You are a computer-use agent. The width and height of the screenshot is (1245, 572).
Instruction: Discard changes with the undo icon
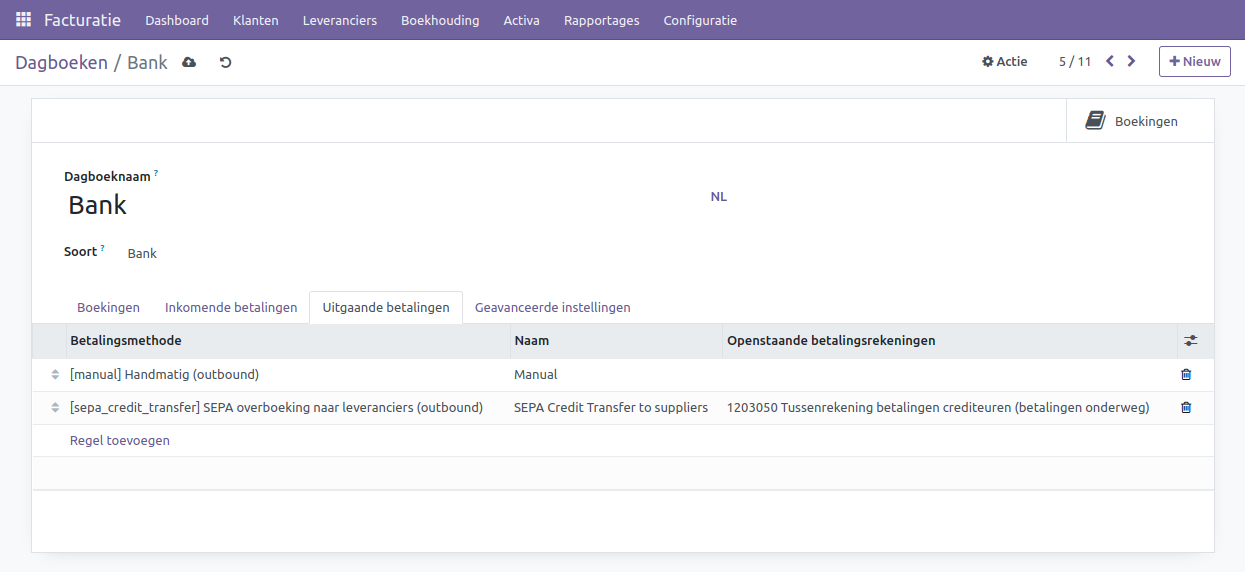[x=225, y=62]
